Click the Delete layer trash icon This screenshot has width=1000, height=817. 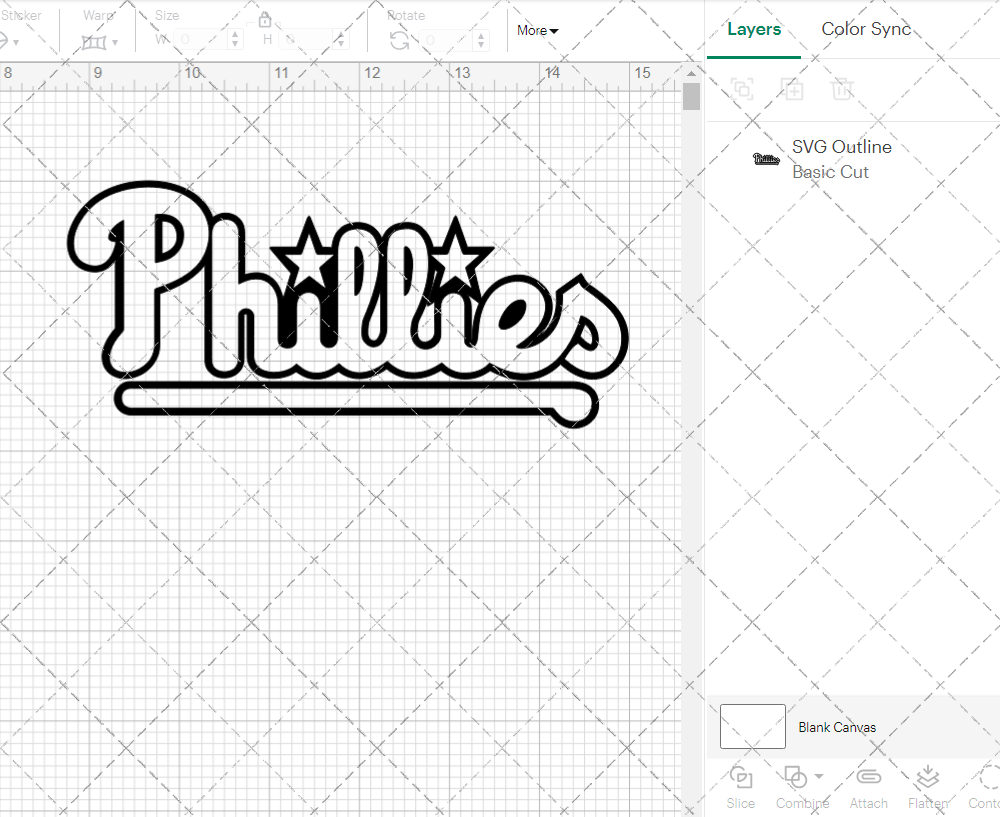842,89
